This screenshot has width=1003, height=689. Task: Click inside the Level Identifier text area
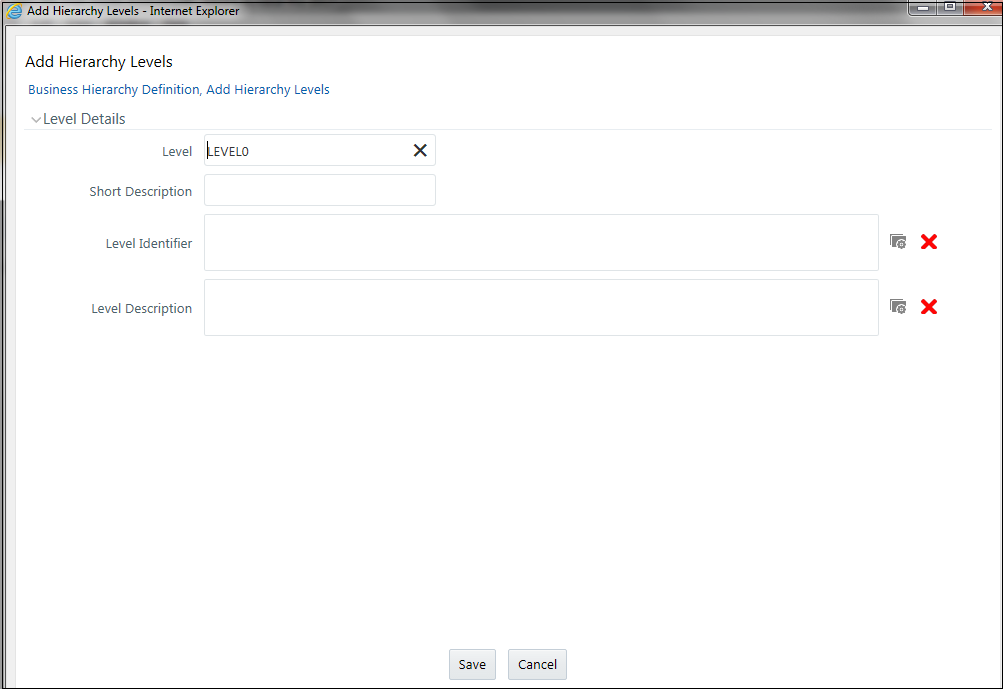click(x=541, y=242)
